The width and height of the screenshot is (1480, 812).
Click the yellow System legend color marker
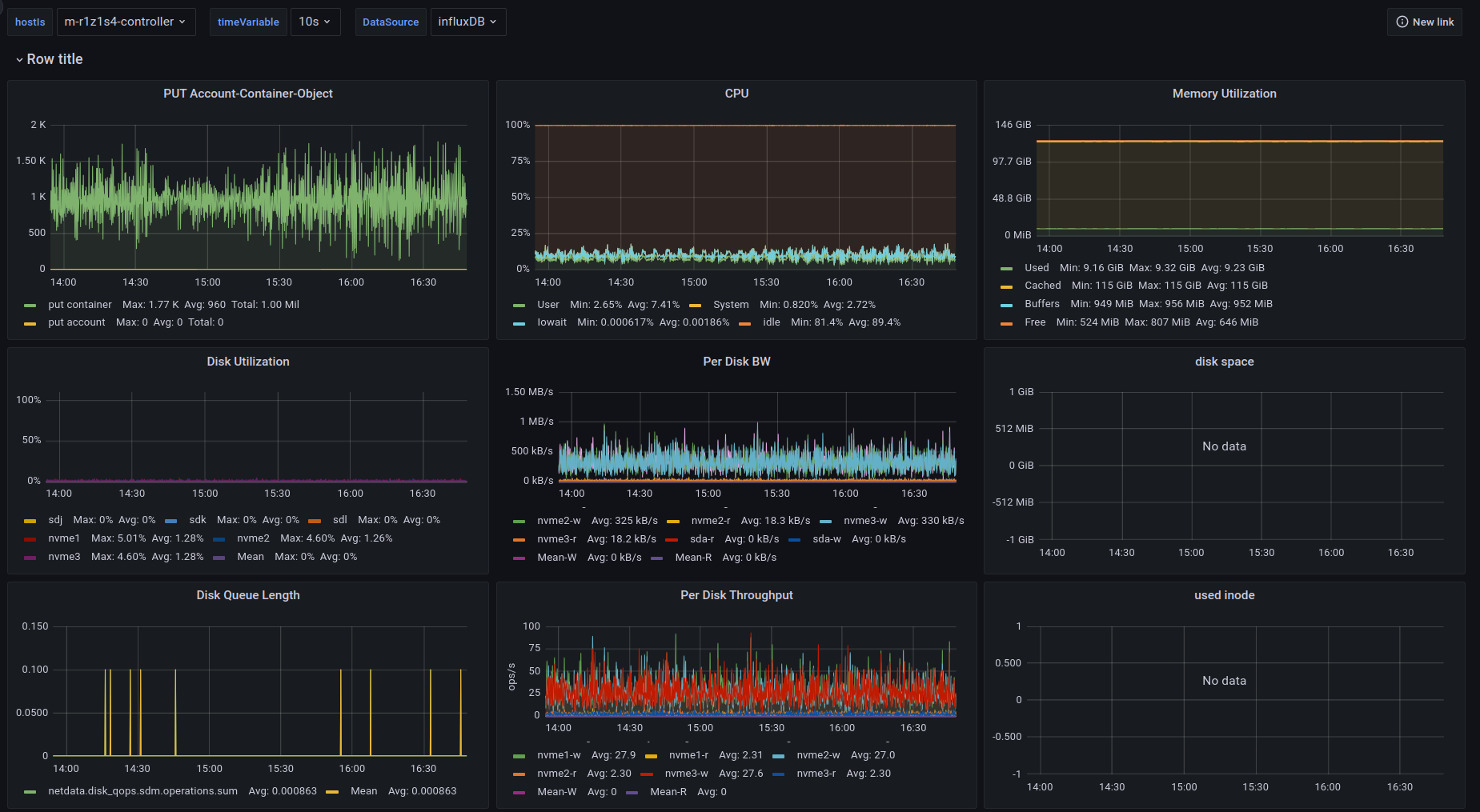click(x=696, y=306)
